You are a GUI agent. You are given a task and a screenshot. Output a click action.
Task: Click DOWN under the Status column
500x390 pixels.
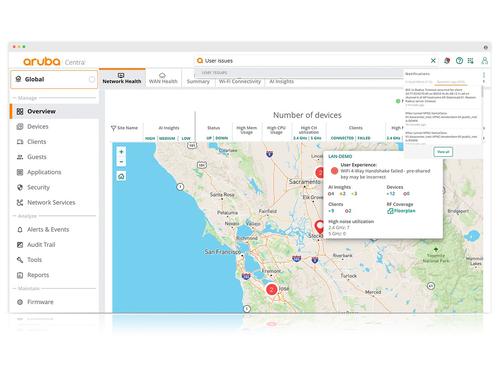click(x=222, y=138)
